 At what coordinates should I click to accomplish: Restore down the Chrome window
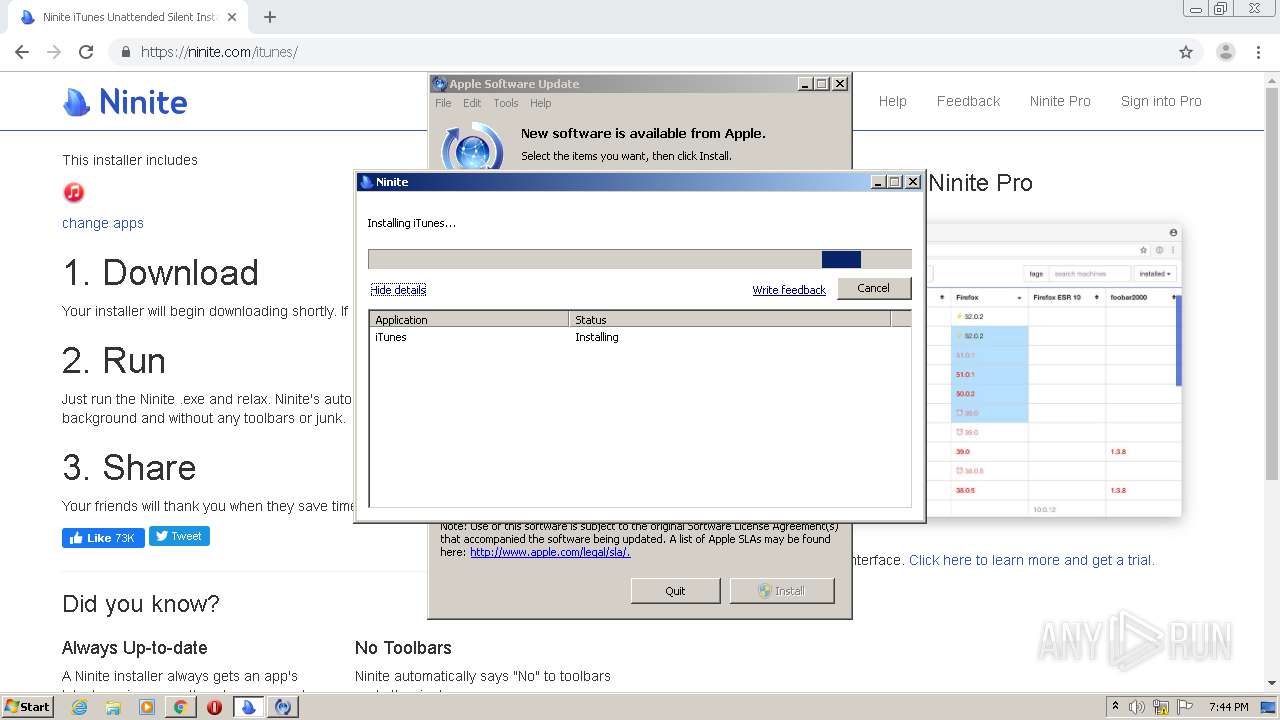(x=1221, y=9)
